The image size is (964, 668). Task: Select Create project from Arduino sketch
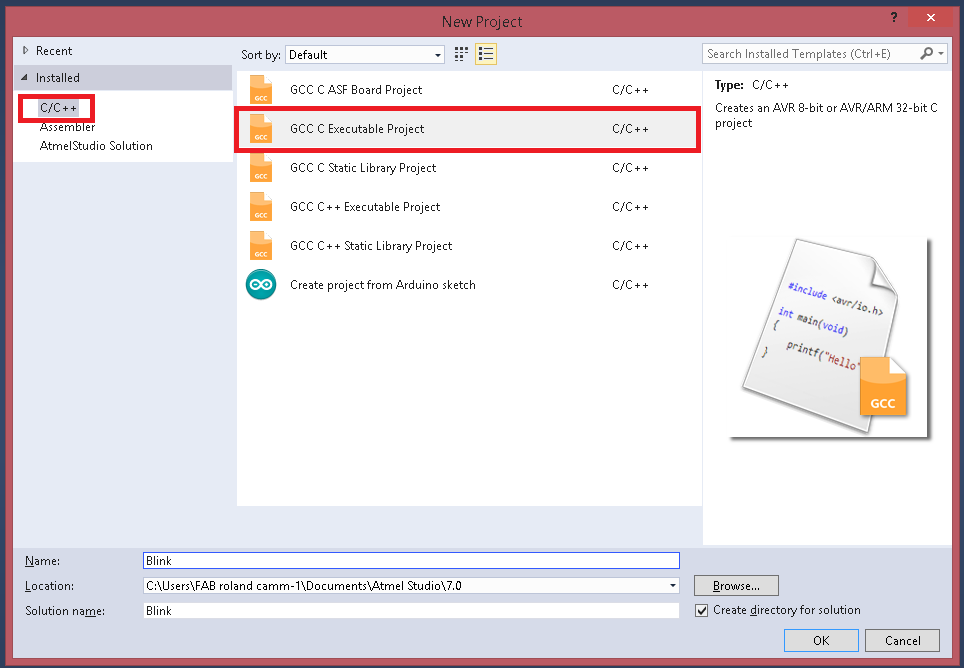(x=468, y=285)
